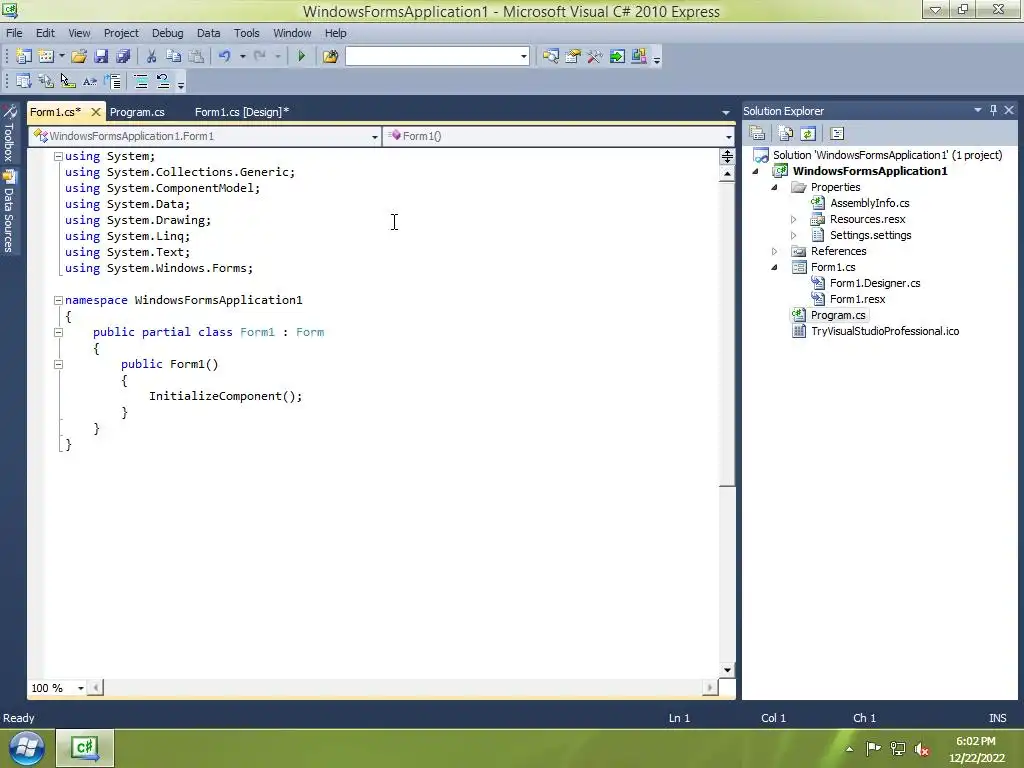1024x768 pixels.
Task: Open the File menu
Action: [x=14, y=33]
